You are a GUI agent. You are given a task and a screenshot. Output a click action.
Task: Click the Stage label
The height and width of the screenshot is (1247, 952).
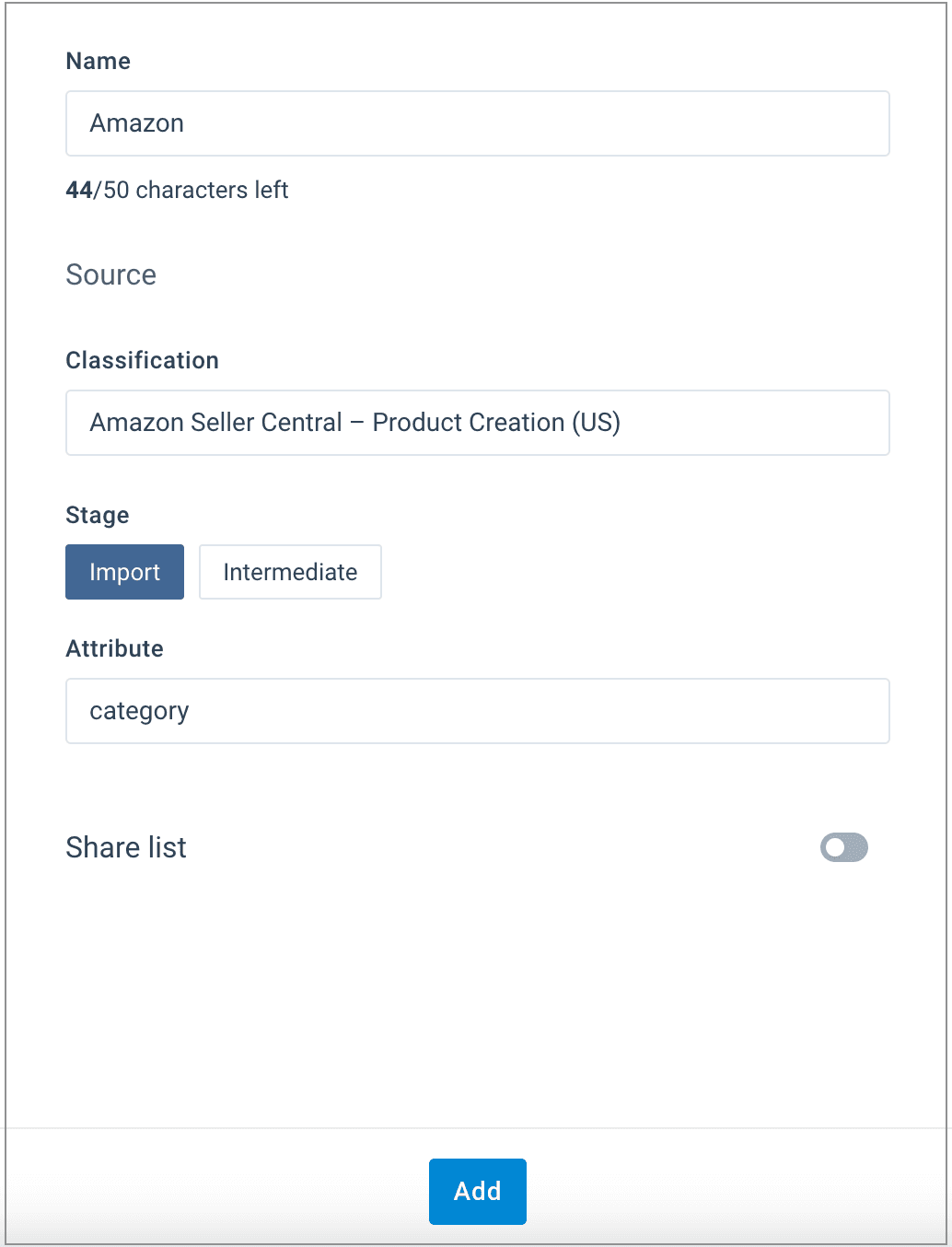tap(97, 515)
